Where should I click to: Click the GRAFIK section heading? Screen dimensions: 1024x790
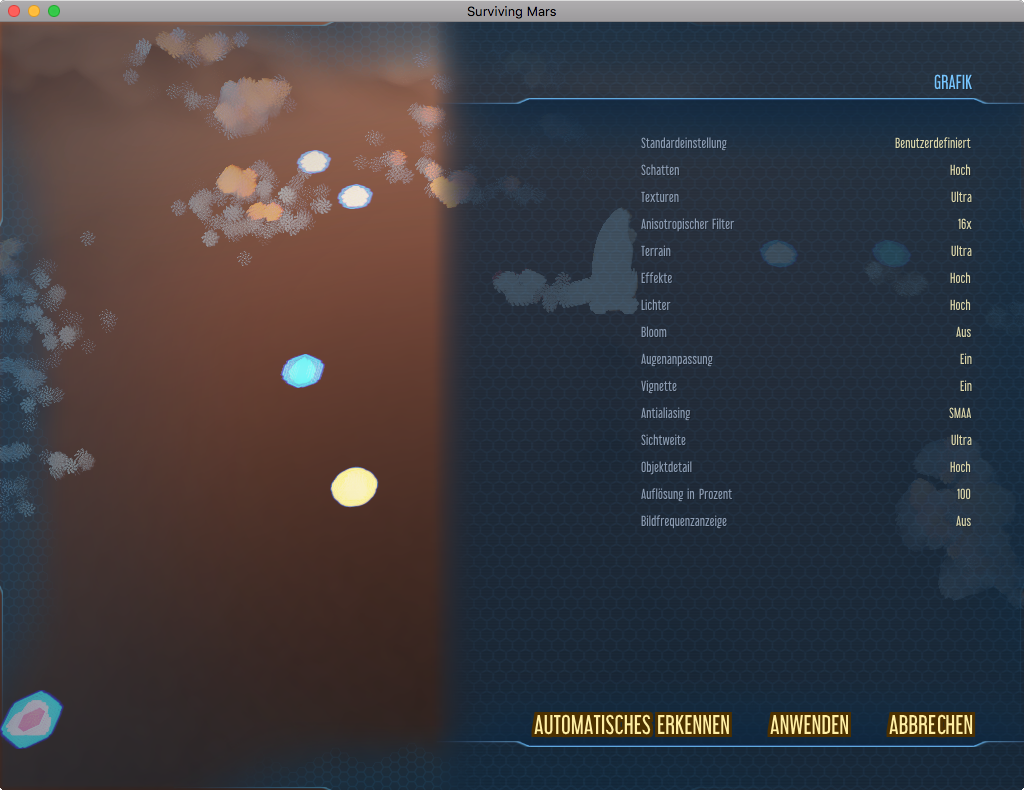tap(953, 82)
